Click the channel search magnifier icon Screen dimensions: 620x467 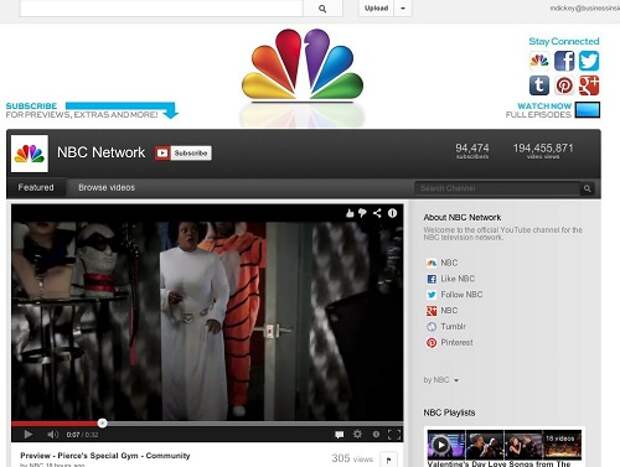[x=587, y=189]
